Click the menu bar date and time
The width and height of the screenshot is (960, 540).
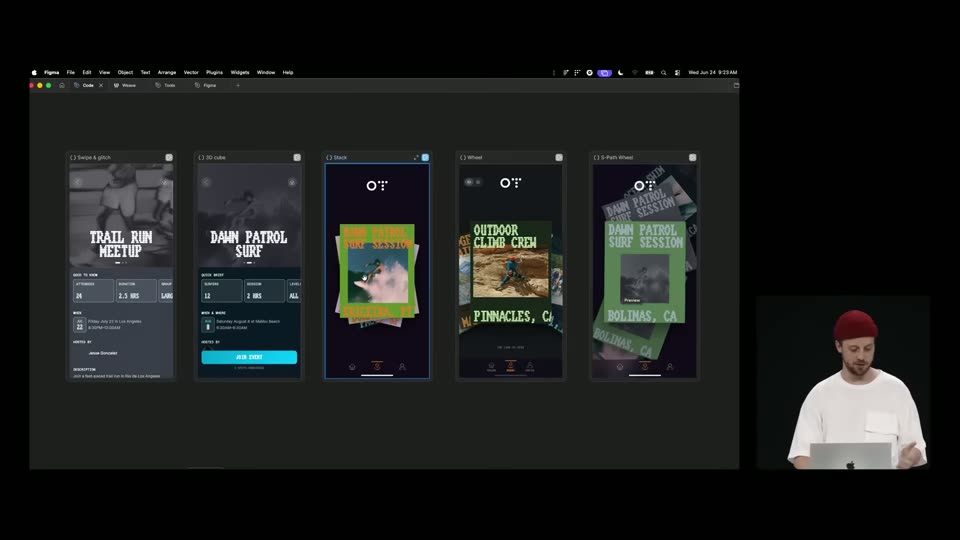[713, 72]
